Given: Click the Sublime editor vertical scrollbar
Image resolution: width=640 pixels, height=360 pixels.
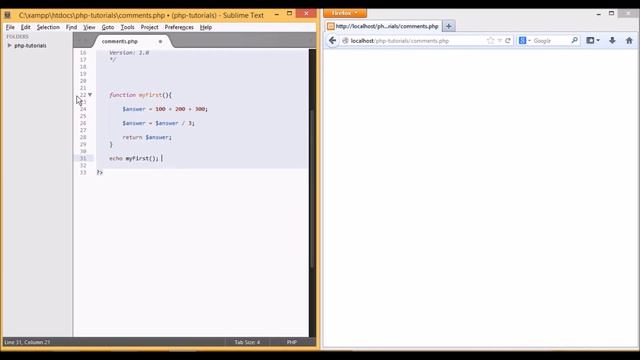Looking at the screenshot, I should click(312, 189).
